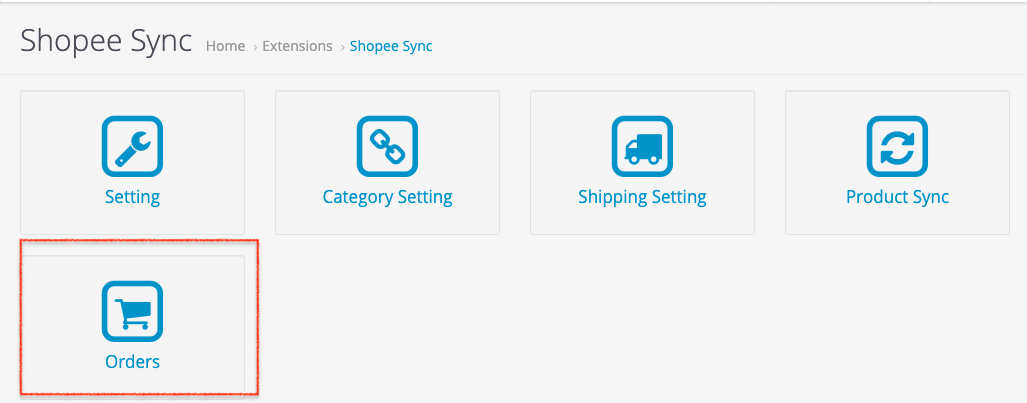The image size is (1027, 403).
Task: Select the "Shipping Setting" text label
Action: point(642,197)
